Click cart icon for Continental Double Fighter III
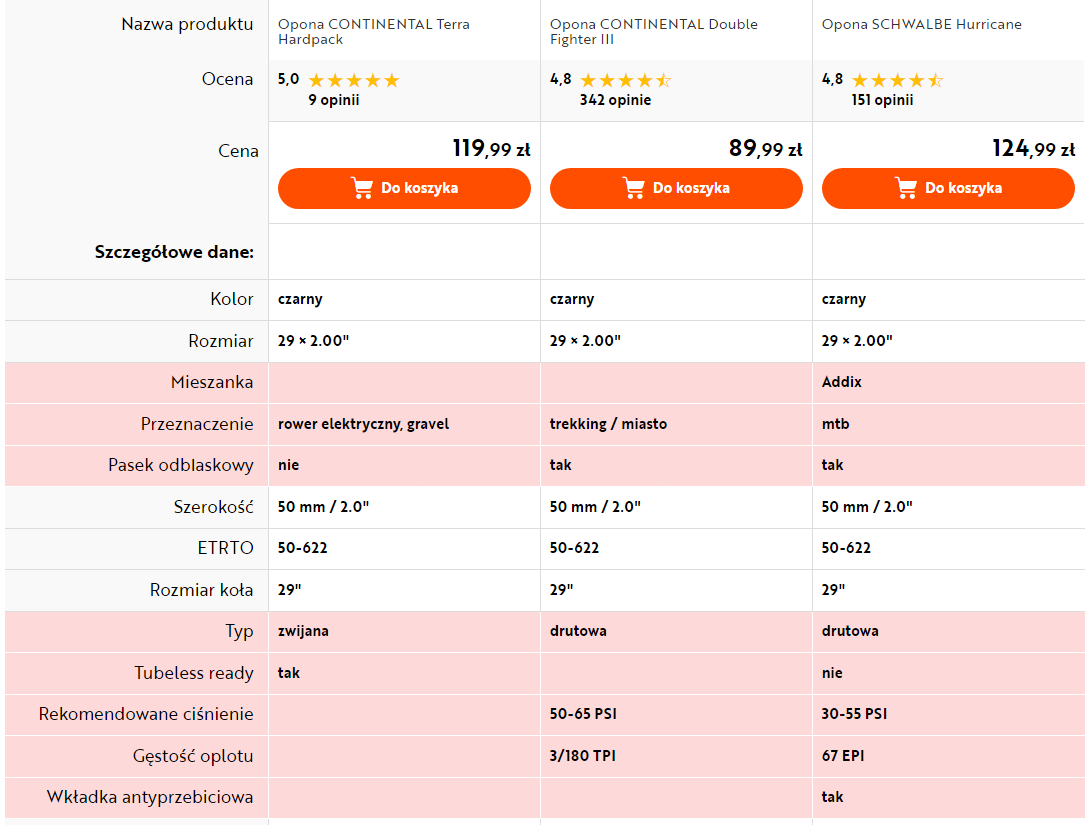The image size is (1089, 825). pyautogui.click(x=633, y=188)
